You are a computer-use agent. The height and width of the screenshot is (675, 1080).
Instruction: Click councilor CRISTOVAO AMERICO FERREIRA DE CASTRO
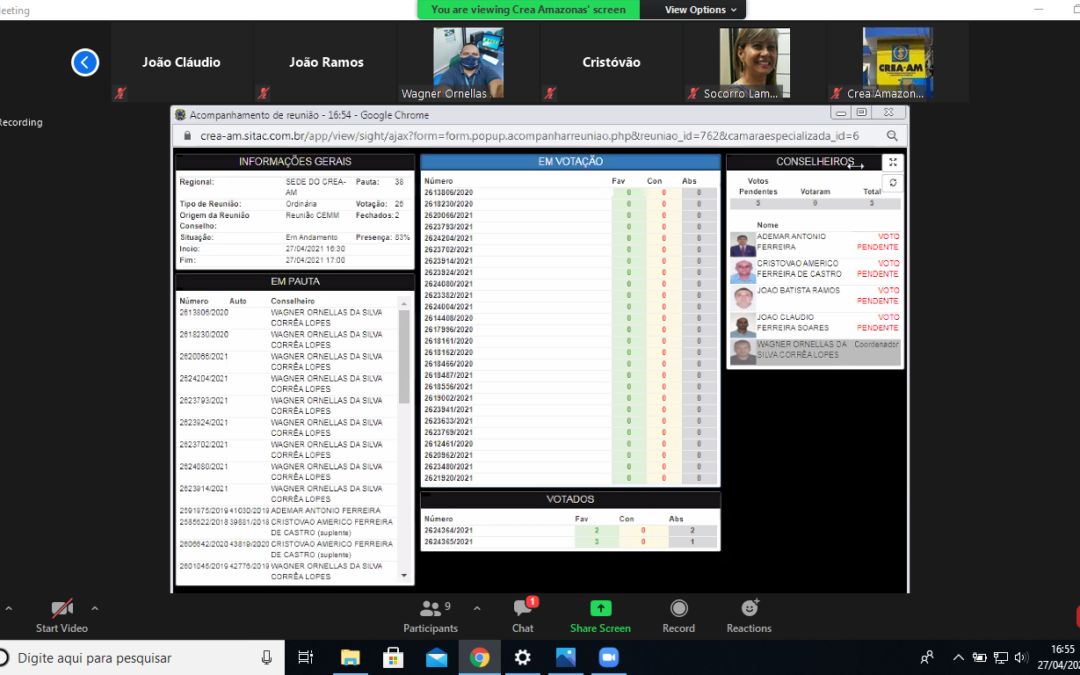coord(815,271)
